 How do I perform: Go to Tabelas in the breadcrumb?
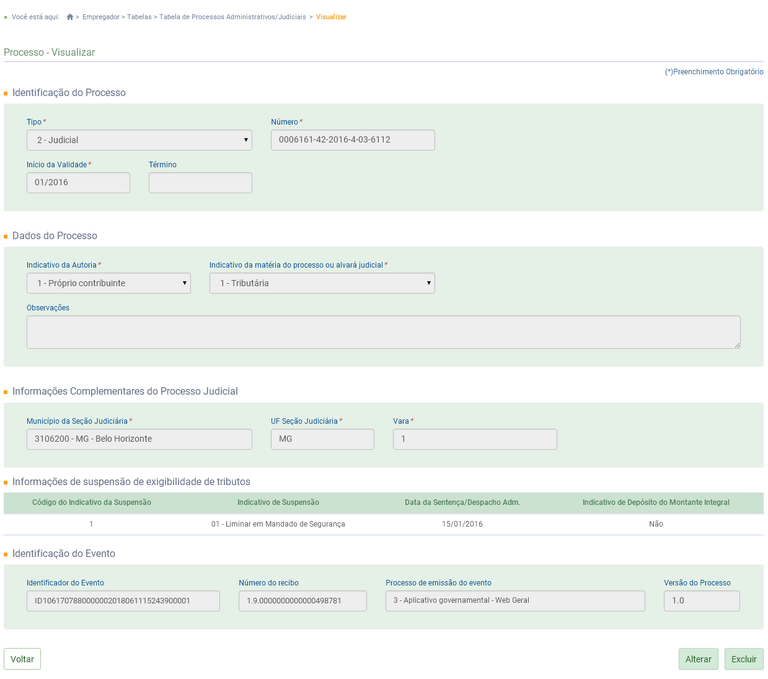140,17
